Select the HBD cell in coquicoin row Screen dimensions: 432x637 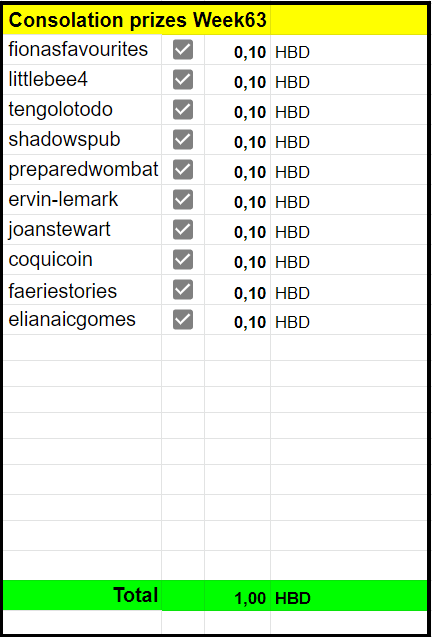pyautogui.click(x=349, y=259)
